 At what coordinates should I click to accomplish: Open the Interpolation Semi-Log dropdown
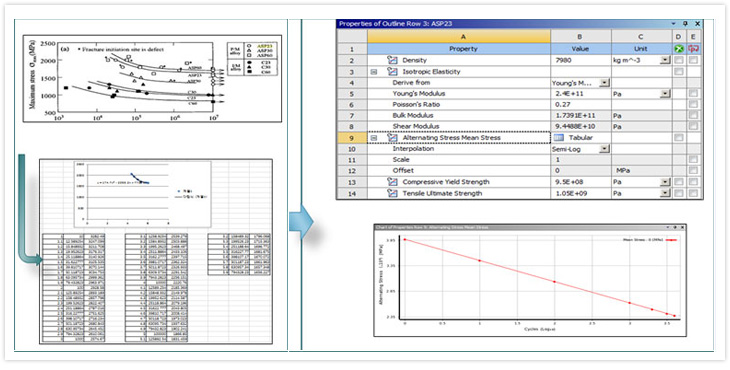604,149
